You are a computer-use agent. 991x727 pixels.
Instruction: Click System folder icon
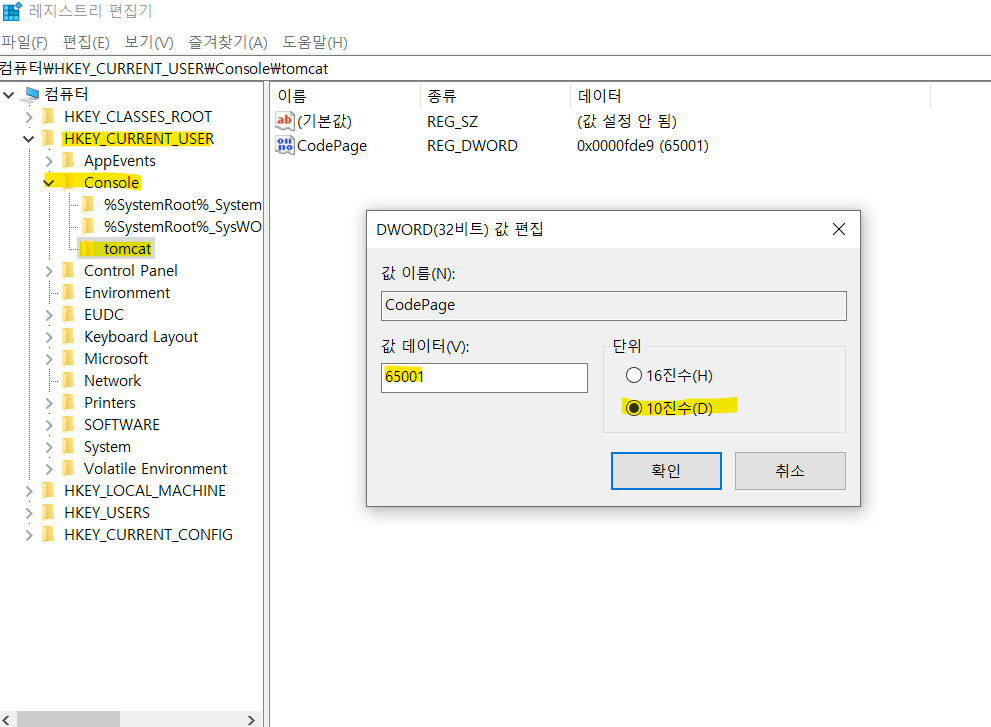[x=69, y=446]
